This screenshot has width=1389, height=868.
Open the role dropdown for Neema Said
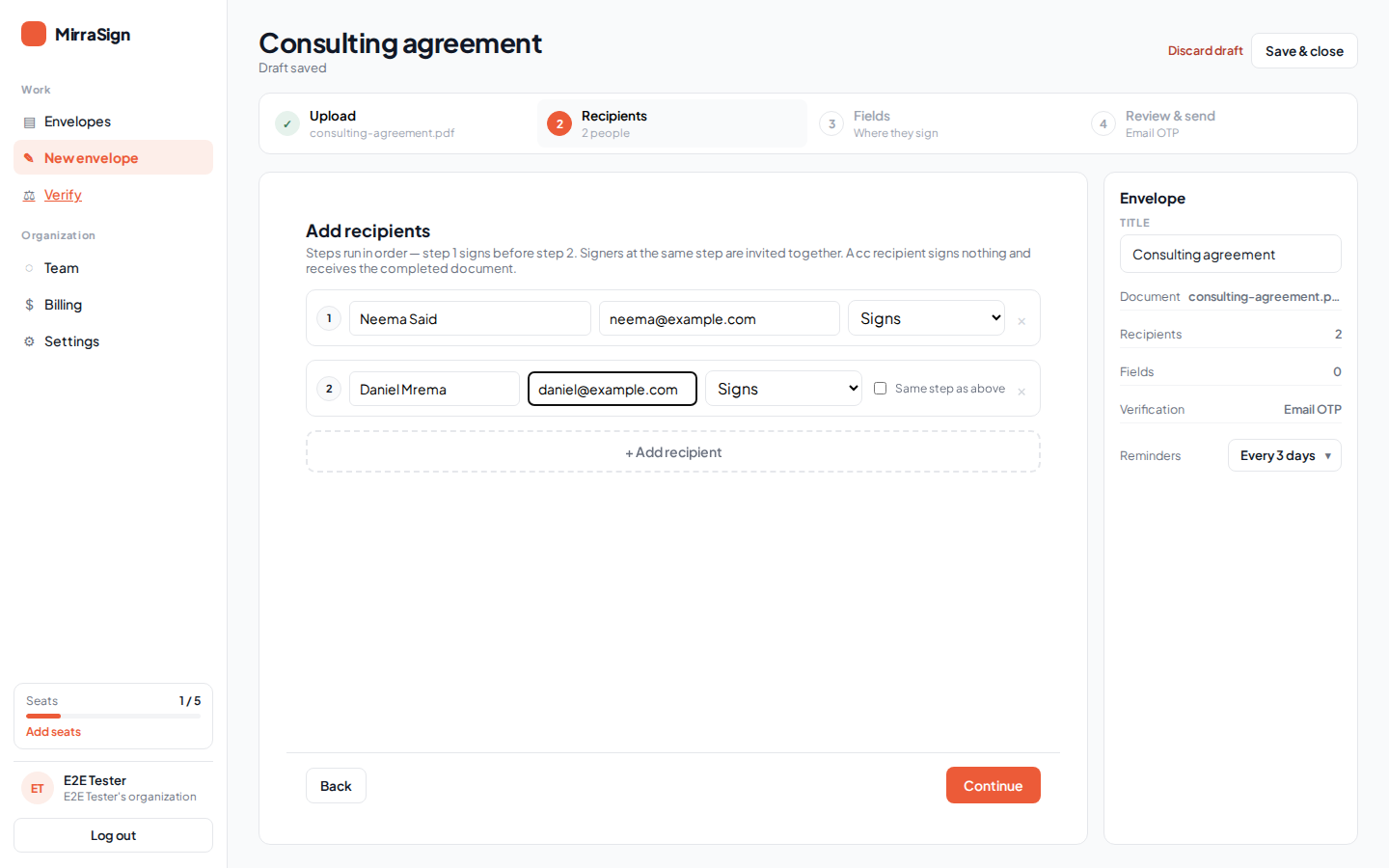tap(926, 318)
